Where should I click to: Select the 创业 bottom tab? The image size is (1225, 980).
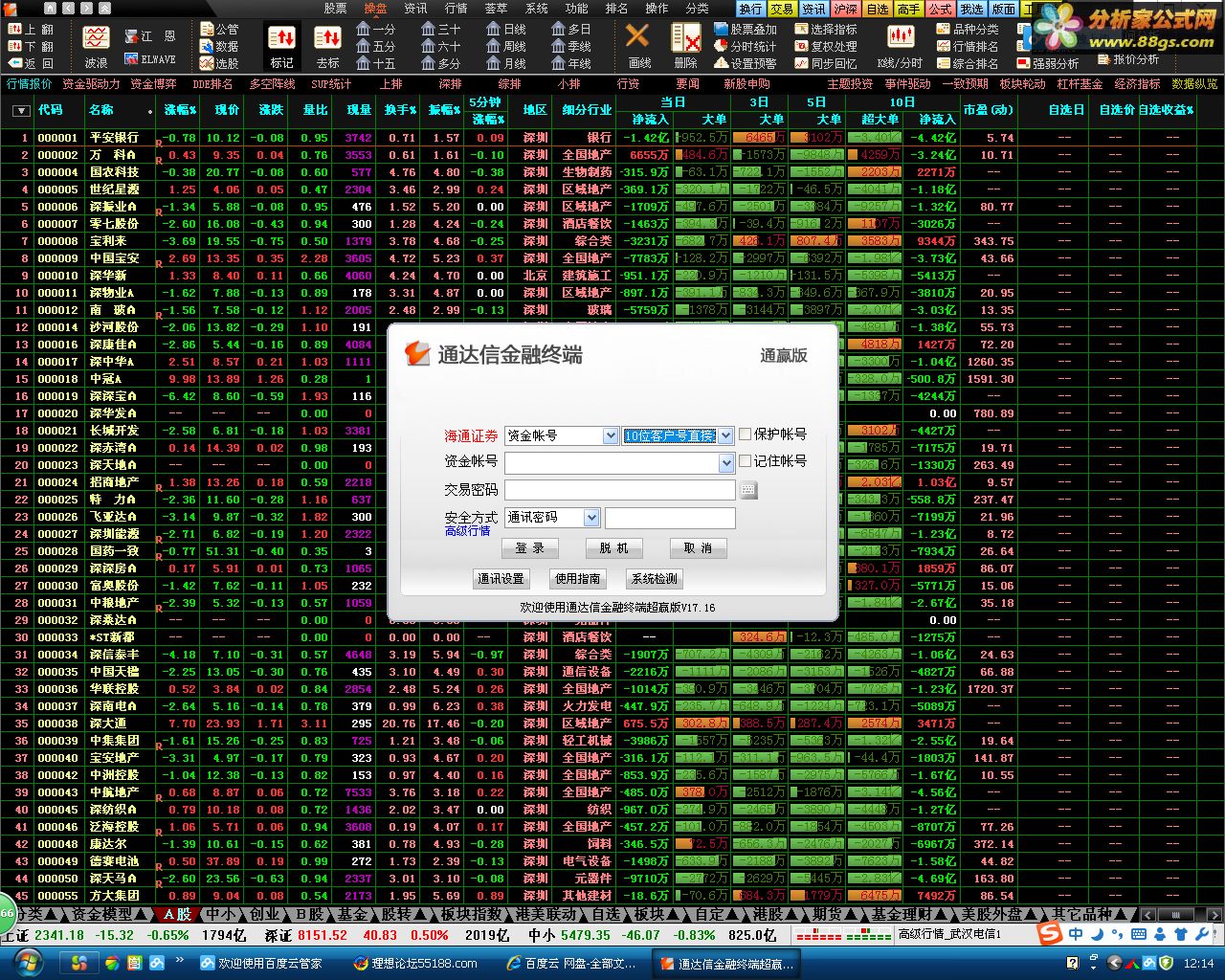(x=265, y=914)
